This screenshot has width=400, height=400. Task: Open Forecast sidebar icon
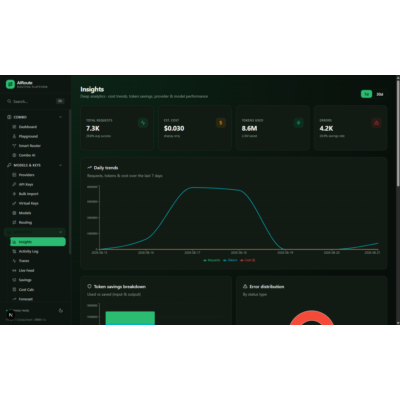click(14, 299)
